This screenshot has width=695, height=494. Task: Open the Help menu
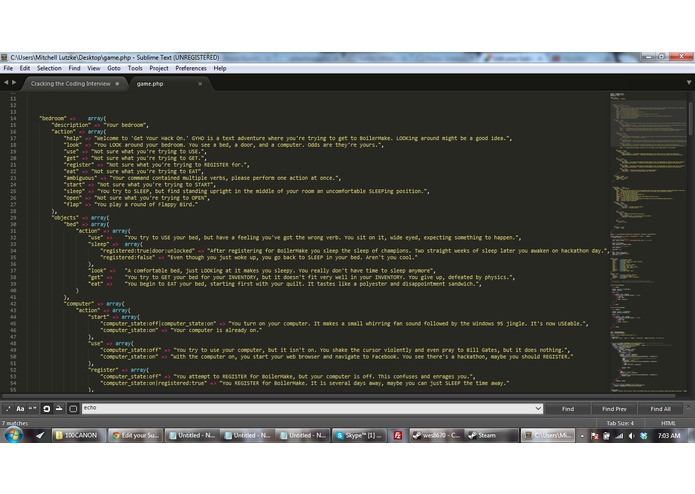[220, 68]
